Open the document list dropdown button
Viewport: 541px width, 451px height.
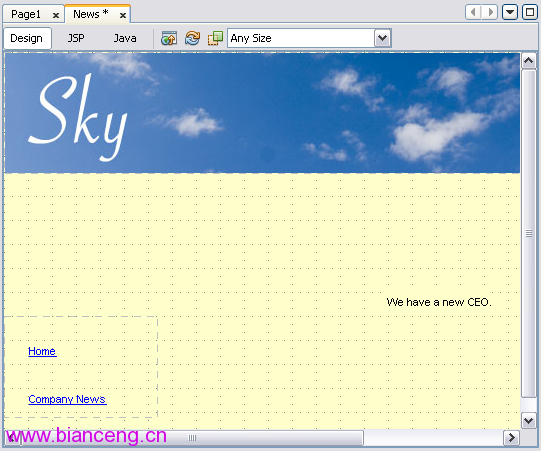[x=510, y=12]
